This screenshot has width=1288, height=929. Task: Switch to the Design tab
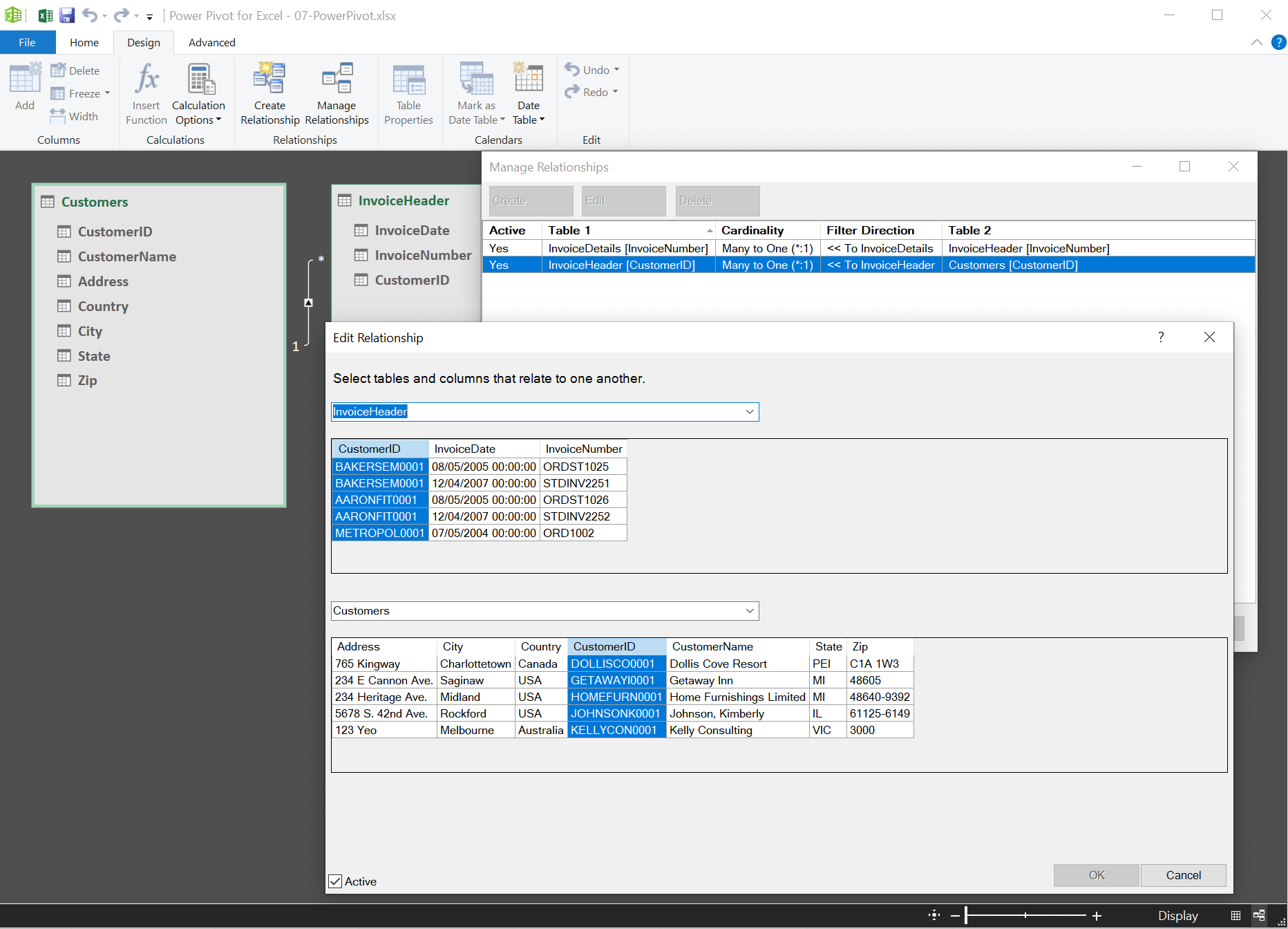pyautogui.click(x=144, y=42)
